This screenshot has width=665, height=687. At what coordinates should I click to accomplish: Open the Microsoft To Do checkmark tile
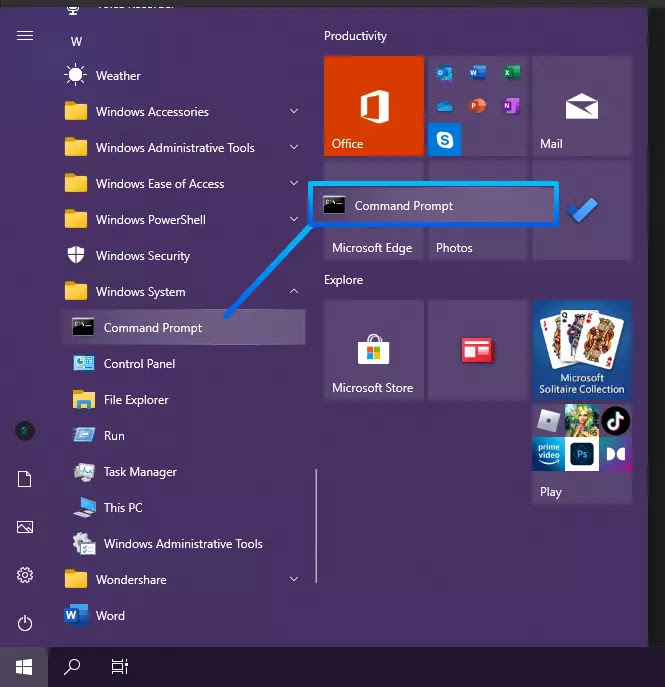(582, 210)
